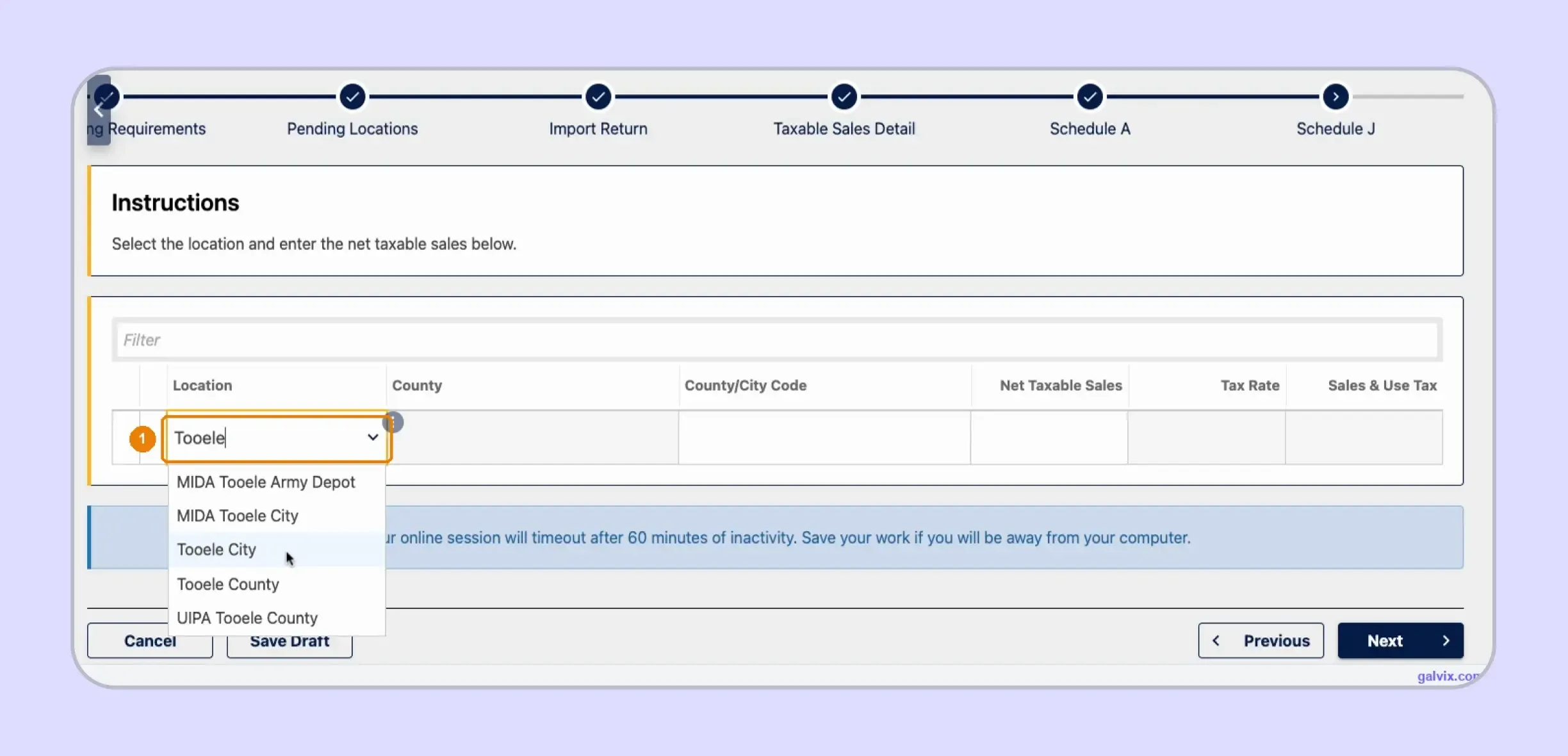1568x756 pixels.
Task: Click the Pending Locations step checkmark circle
Action: 352,97
